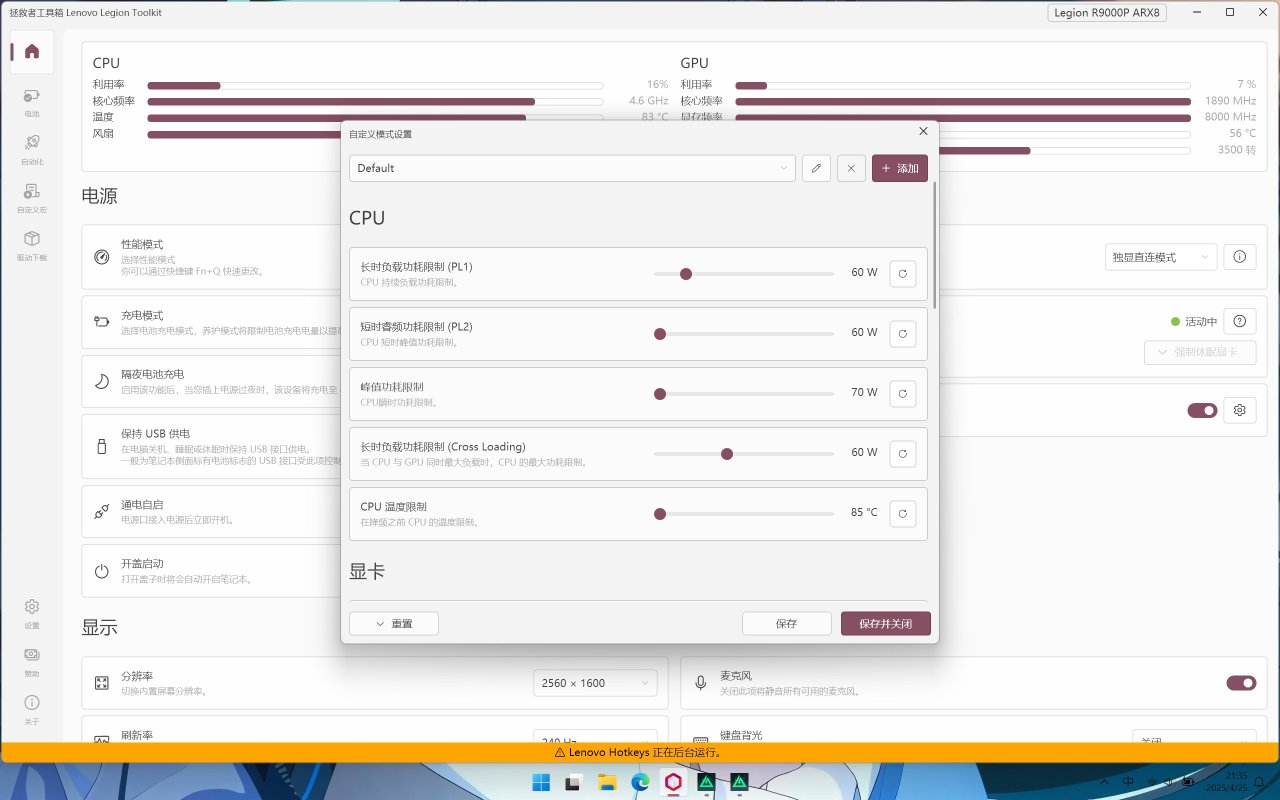1280x800 pixels.
Task: Click the info icon beside 独显直连模式
Action: [x=1240, y=257]
